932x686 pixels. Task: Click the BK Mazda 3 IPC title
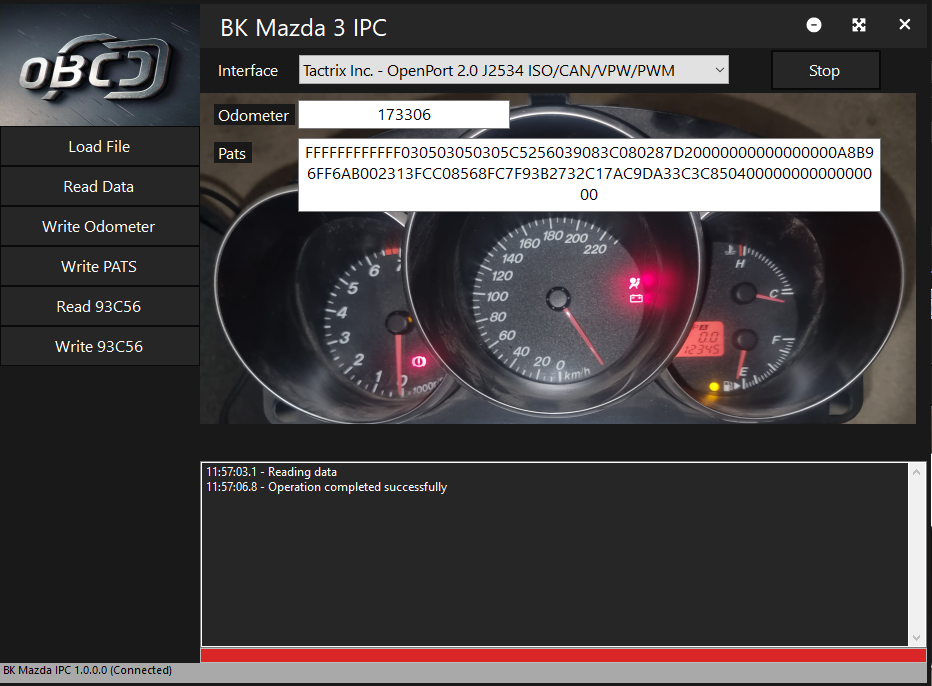pyautogui.click(x=304, y=28)
